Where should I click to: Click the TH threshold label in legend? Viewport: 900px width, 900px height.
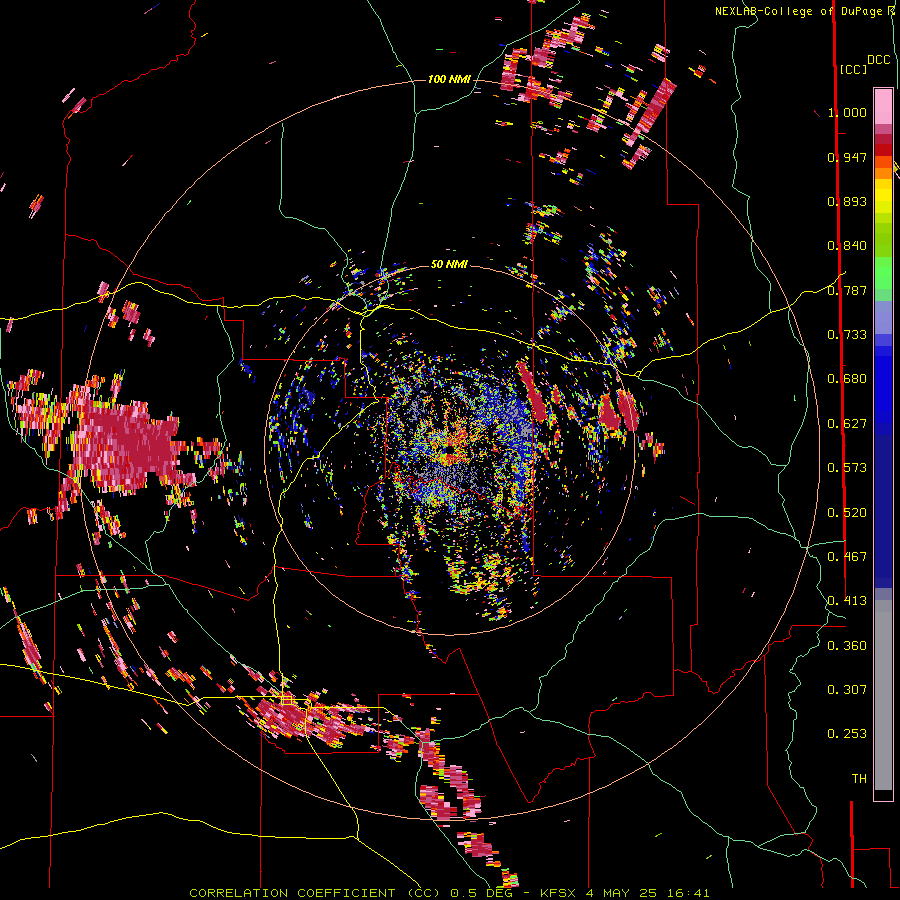coord(859,779)
